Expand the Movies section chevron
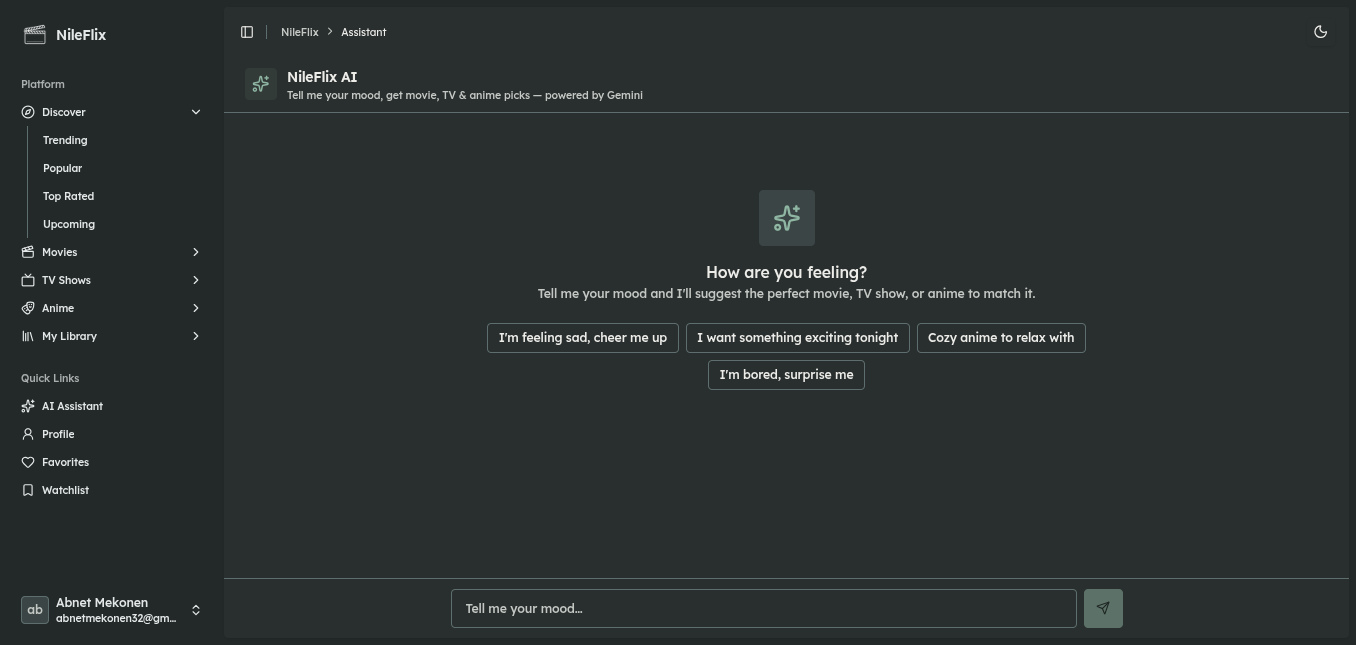 196,252
